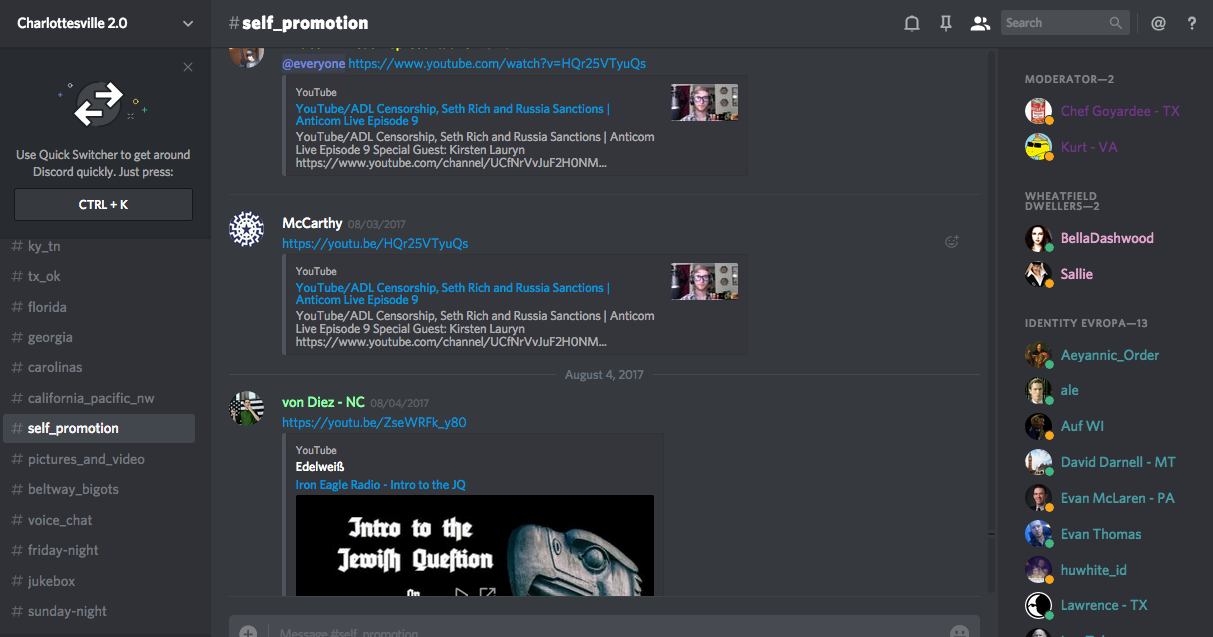Screen dimensions: 1213x637
Task: Open emoji picker in message box
Action: click(x=959, y=631)
